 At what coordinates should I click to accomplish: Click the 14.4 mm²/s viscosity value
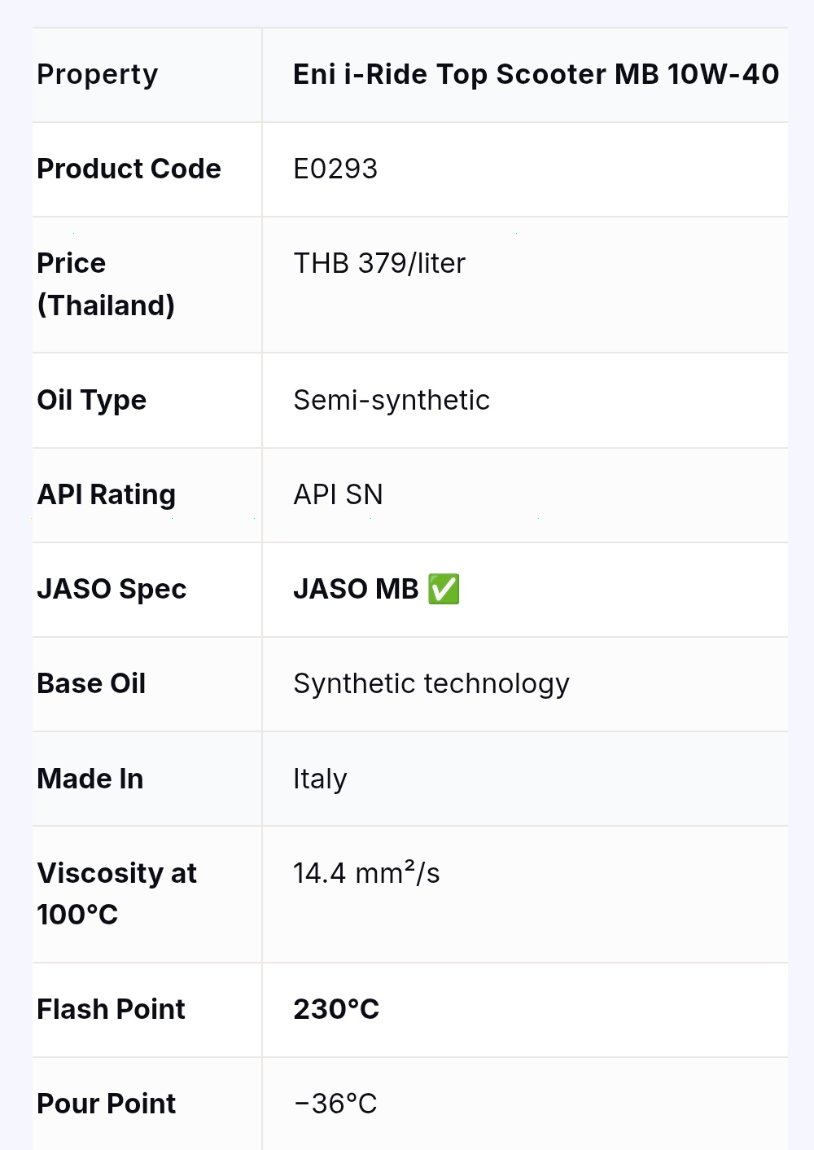pos(366,873)
